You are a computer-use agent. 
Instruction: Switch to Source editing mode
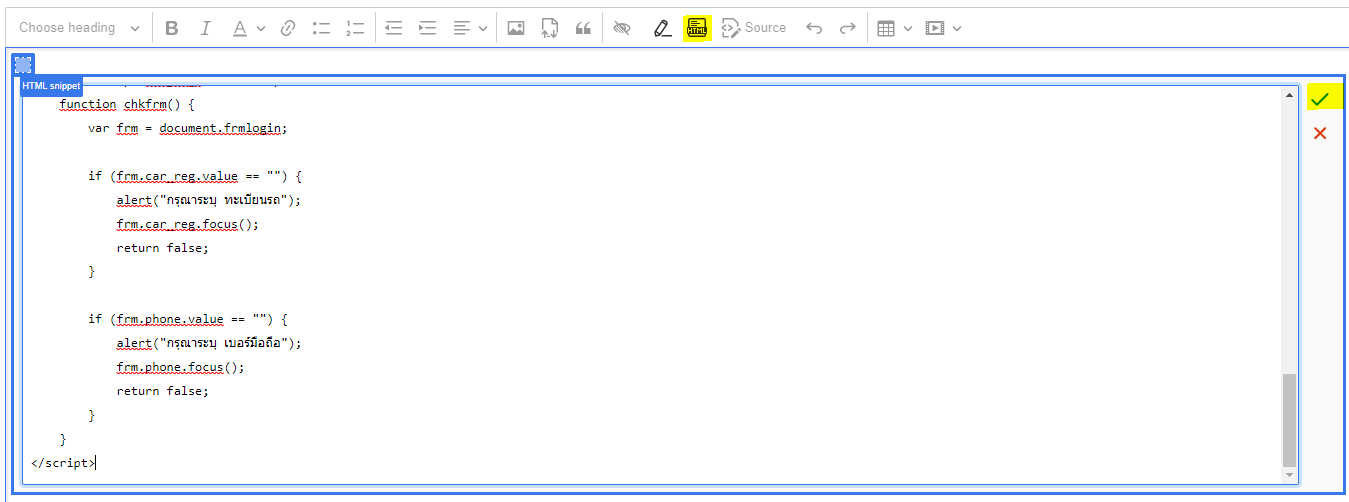(755, 28)
